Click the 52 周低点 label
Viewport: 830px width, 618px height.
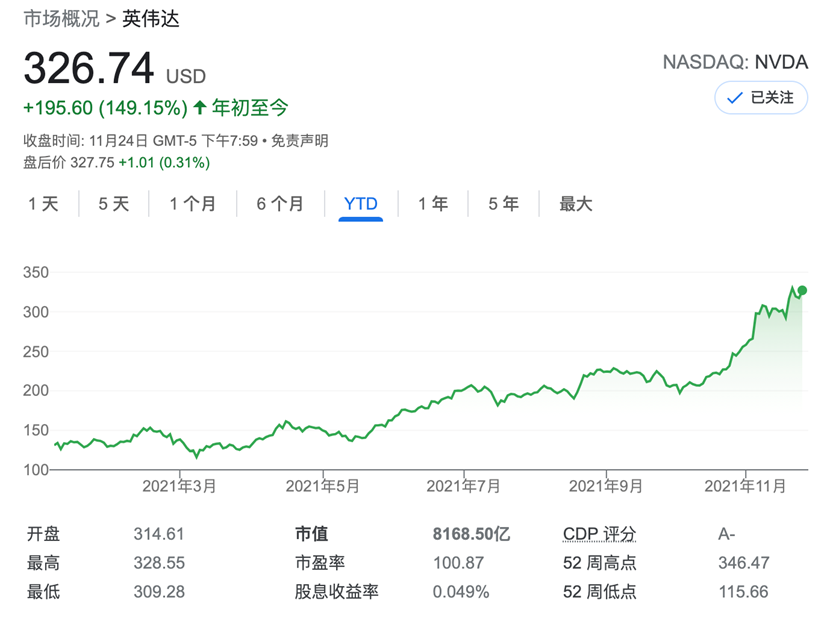(x=600, y=592)
